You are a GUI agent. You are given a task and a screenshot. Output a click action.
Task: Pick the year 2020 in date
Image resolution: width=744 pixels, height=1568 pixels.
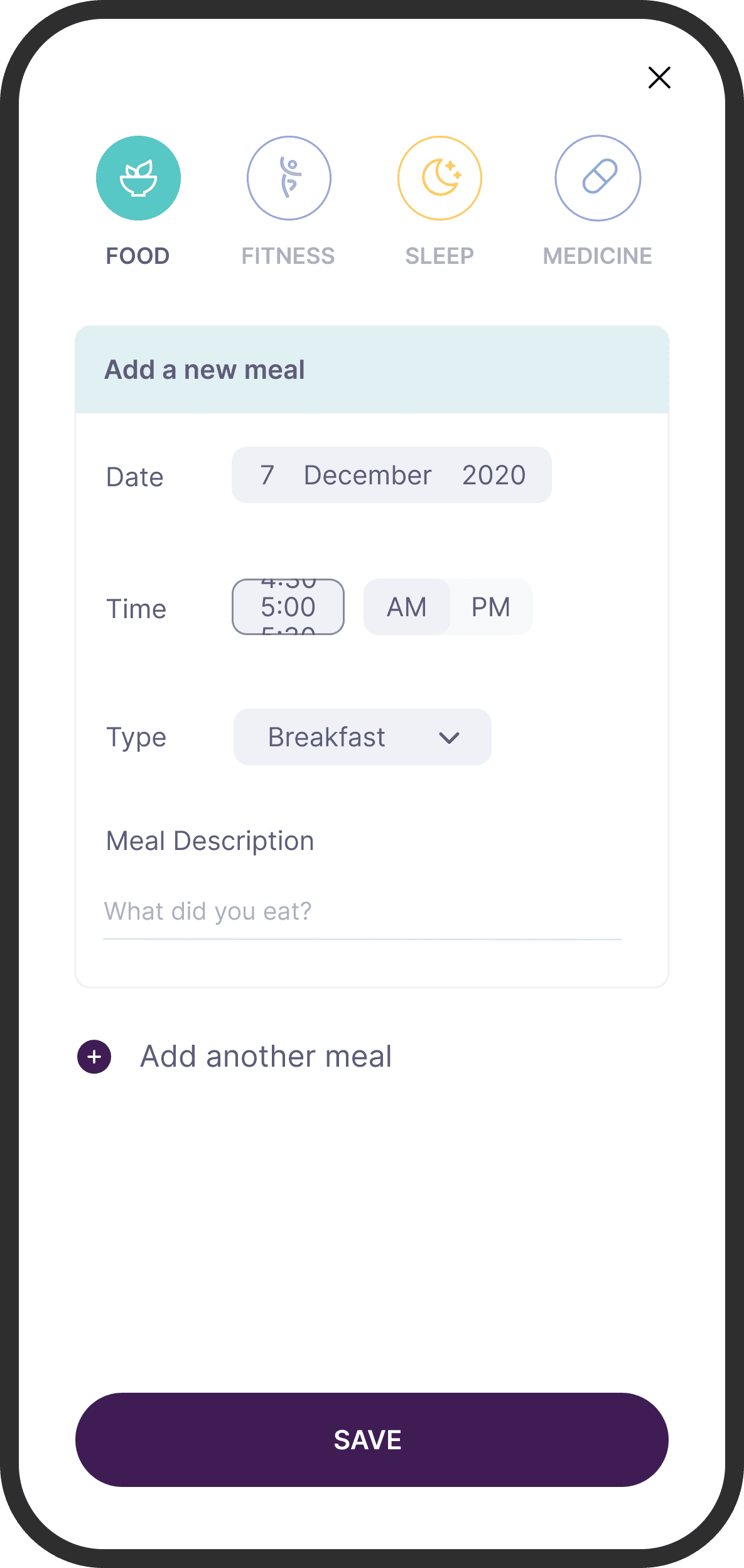coord(494,476)
